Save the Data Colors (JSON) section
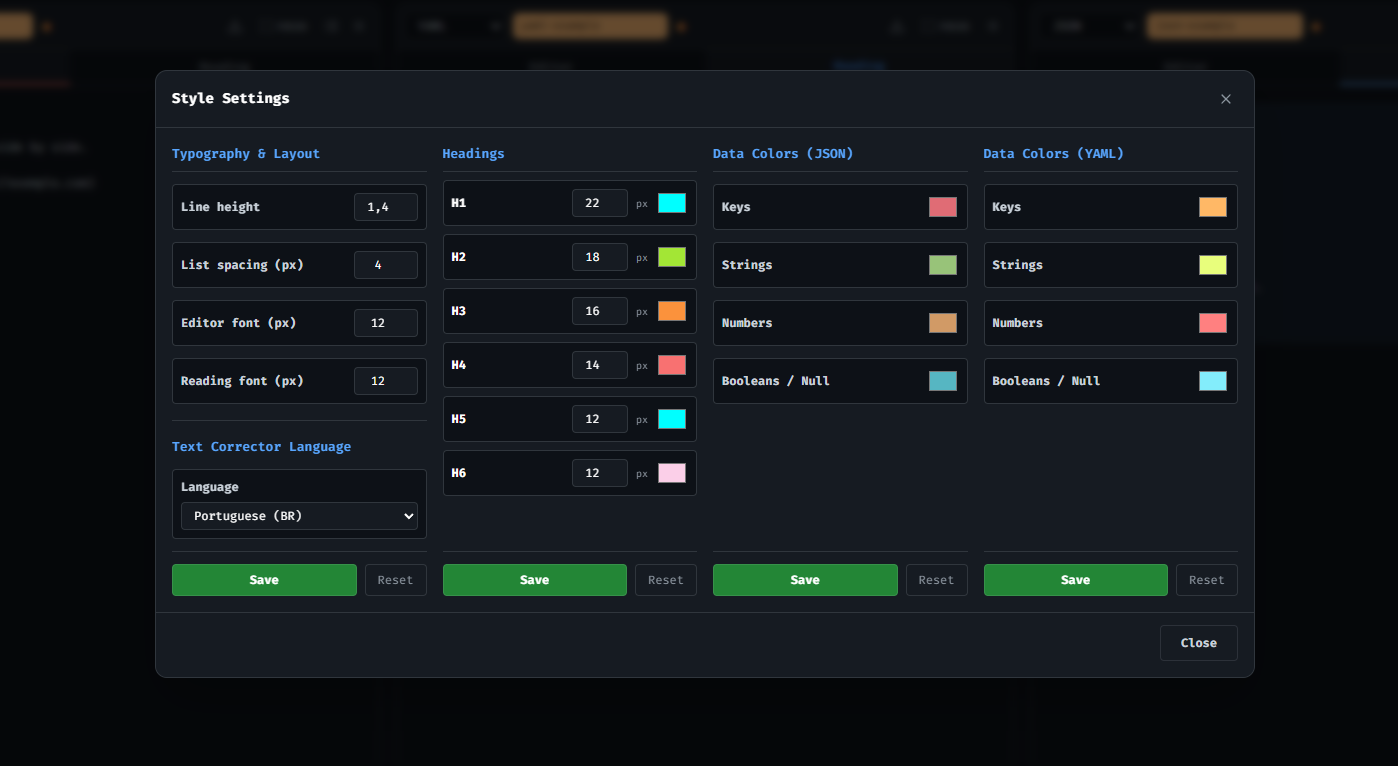Image resolution: width=1398 pixels, height=766 pixels. click(804, 580)
